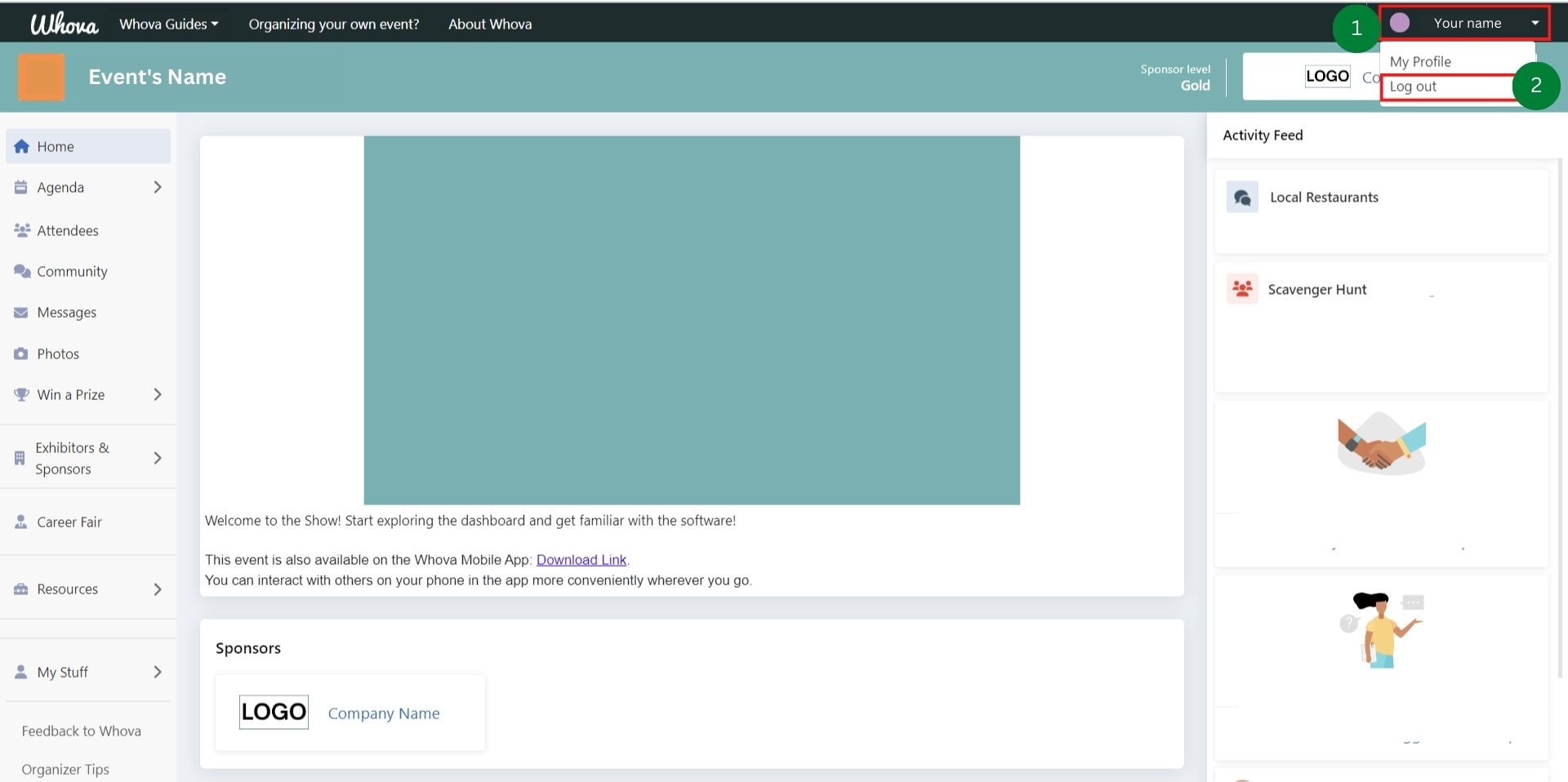Click the teal event banner image

click(x=691, y=320)
